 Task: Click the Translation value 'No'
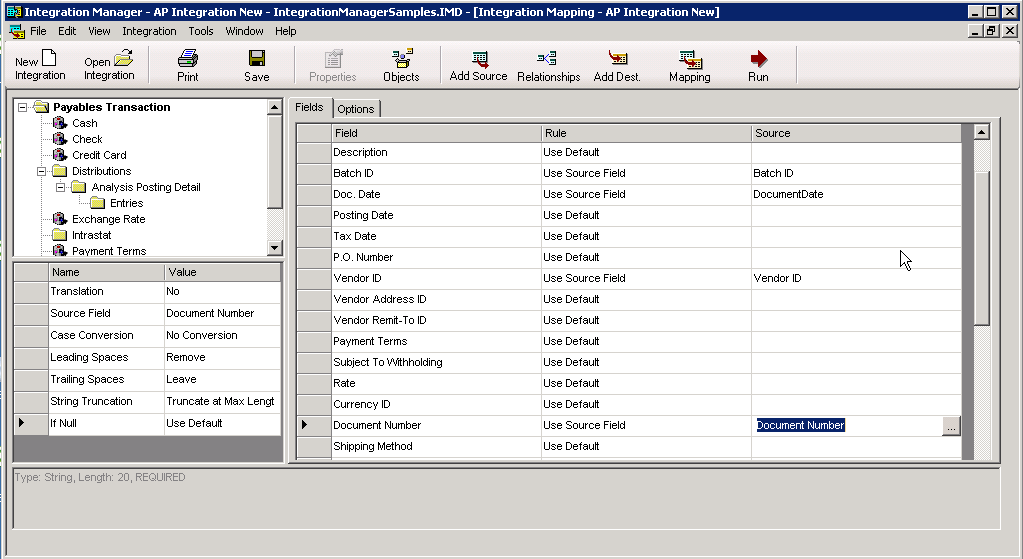click(x=222, y=292)
